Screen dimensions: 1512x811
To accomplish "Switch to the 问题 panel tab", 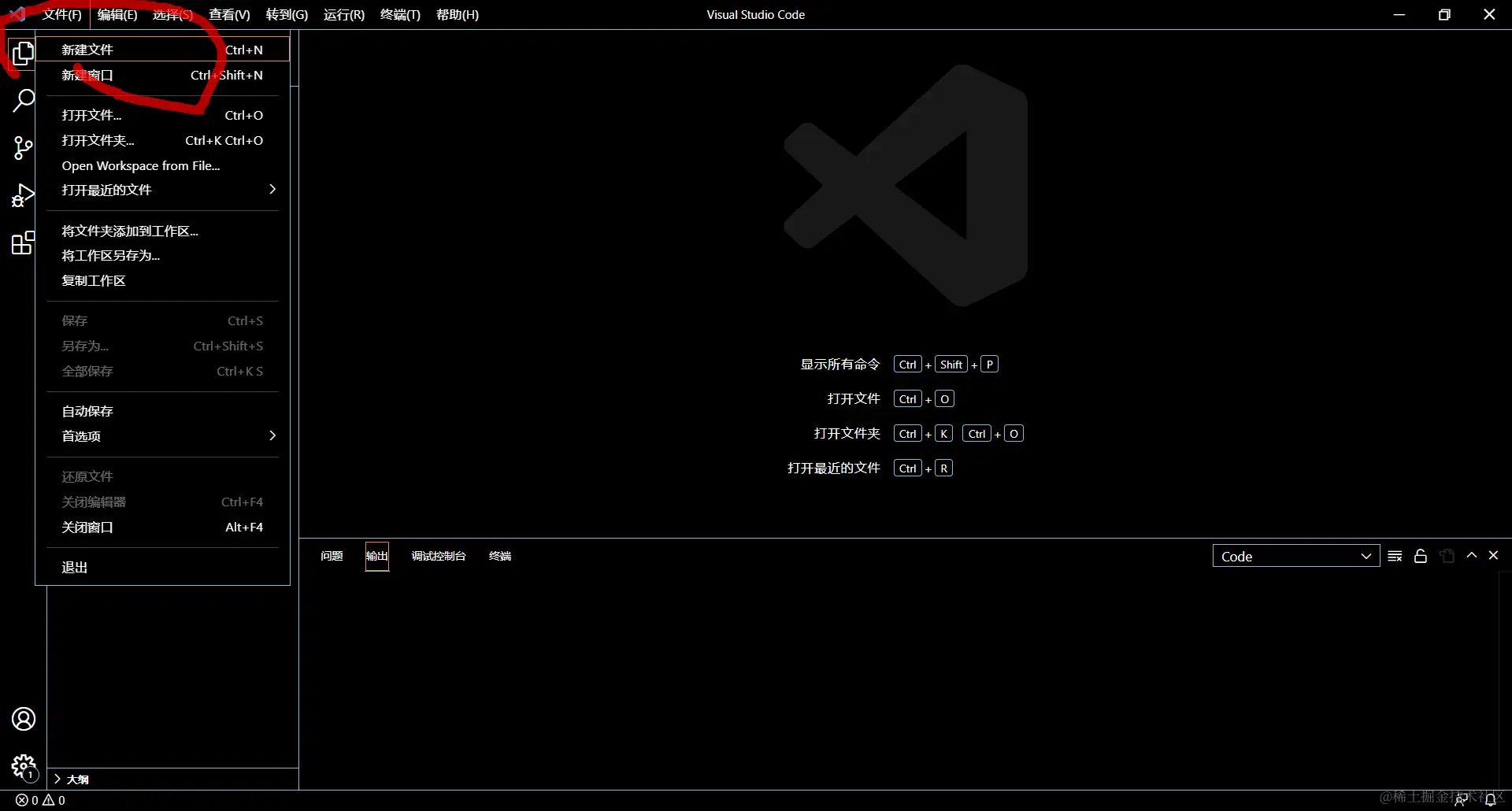I will [x=332, y=556].
